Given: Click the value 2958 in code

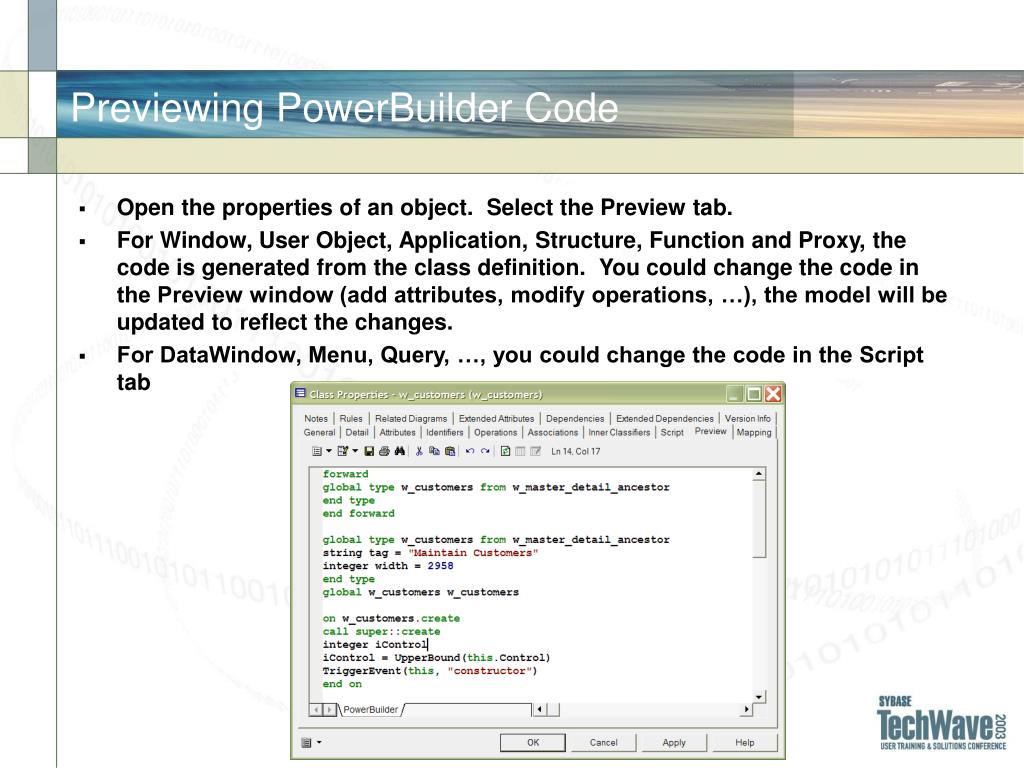Looking at the screenshot, I should [x=440, y=566].
